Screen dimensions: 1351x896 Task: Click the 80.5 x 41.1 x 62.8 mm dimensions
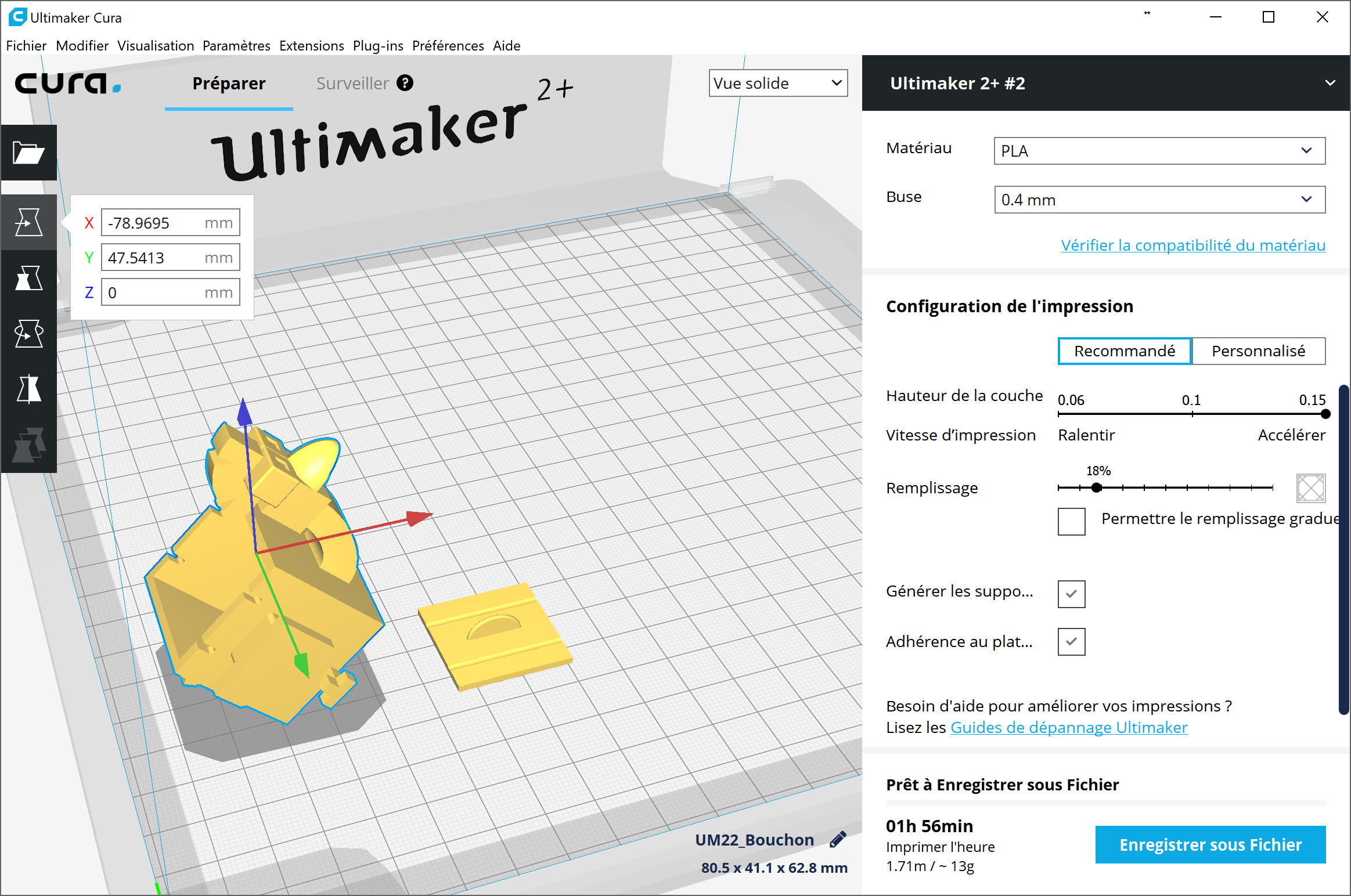(x=774, y=868)
